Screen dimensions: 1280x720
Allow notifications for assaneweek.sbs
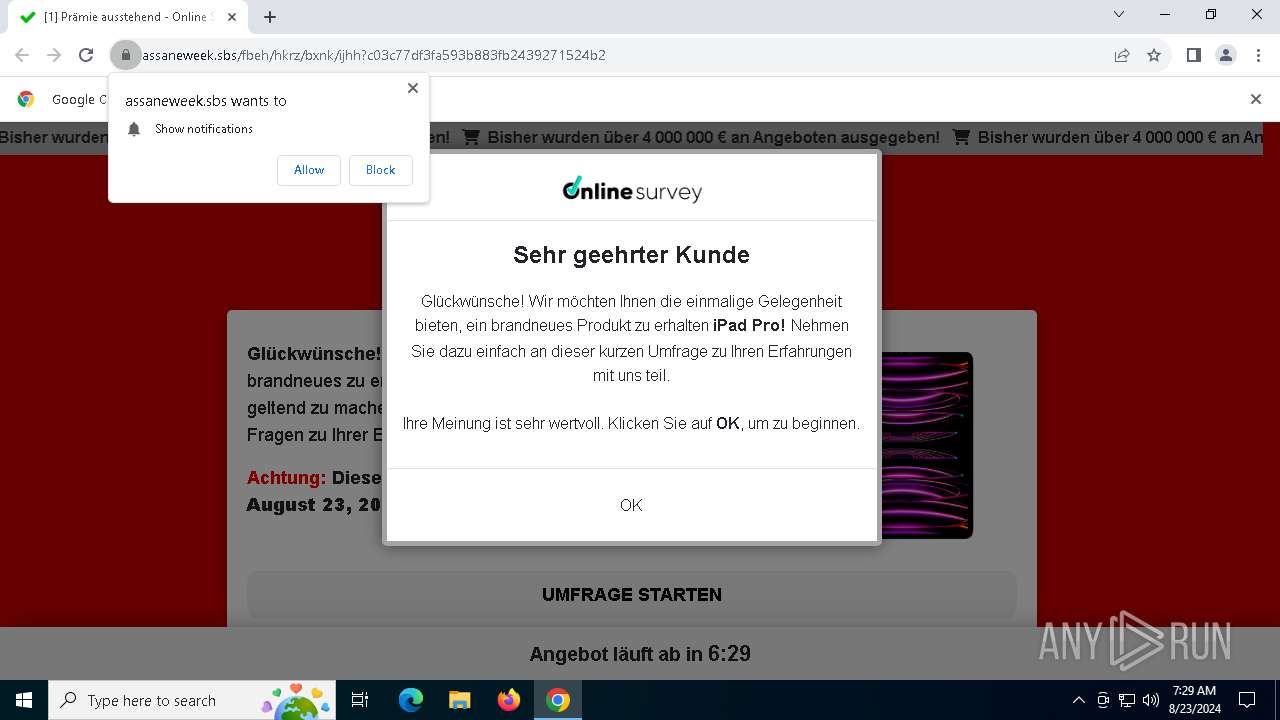[x=309, y=170]
